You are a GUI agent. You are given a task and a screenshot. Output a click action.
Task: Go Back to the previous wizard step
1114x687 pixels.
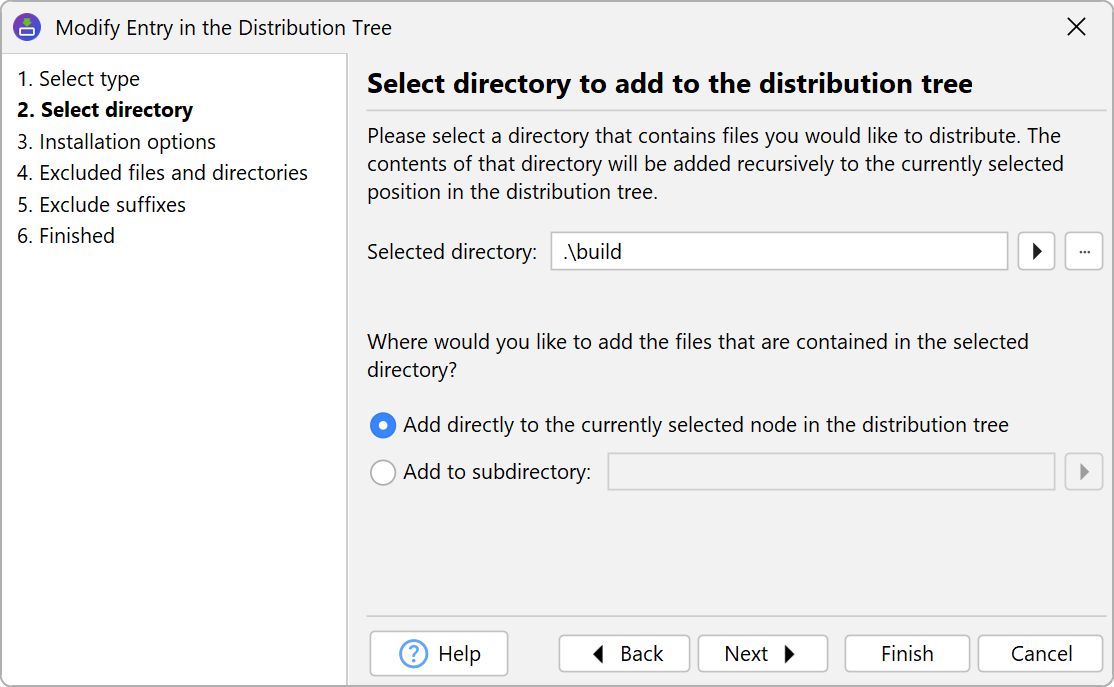(624, 654)
